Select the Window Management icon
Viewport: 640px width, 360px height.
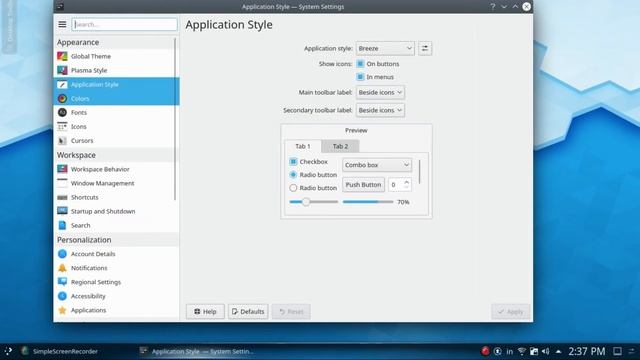62,183
